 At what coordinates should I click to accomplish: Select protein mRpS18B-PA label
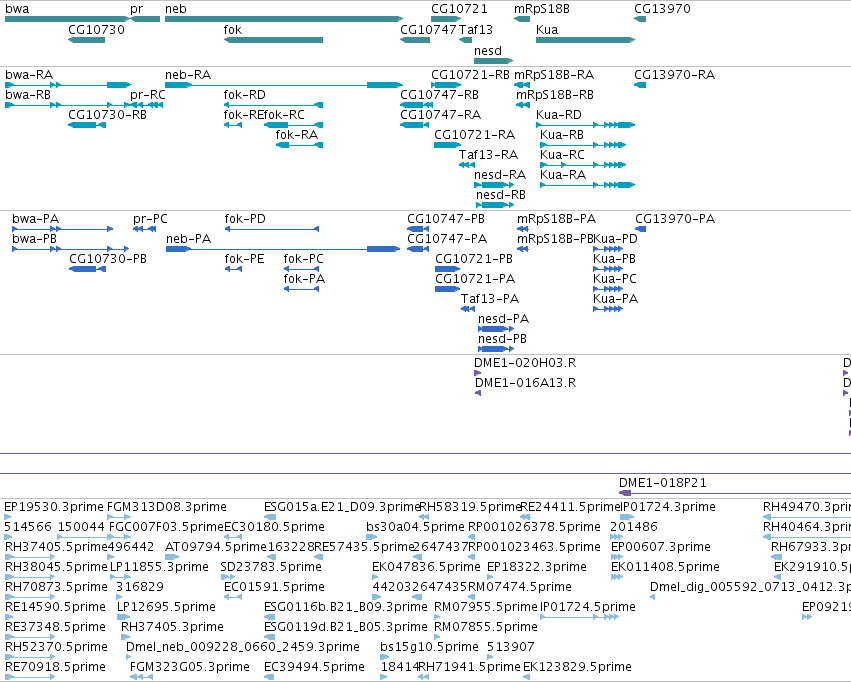tap(556, 219)
